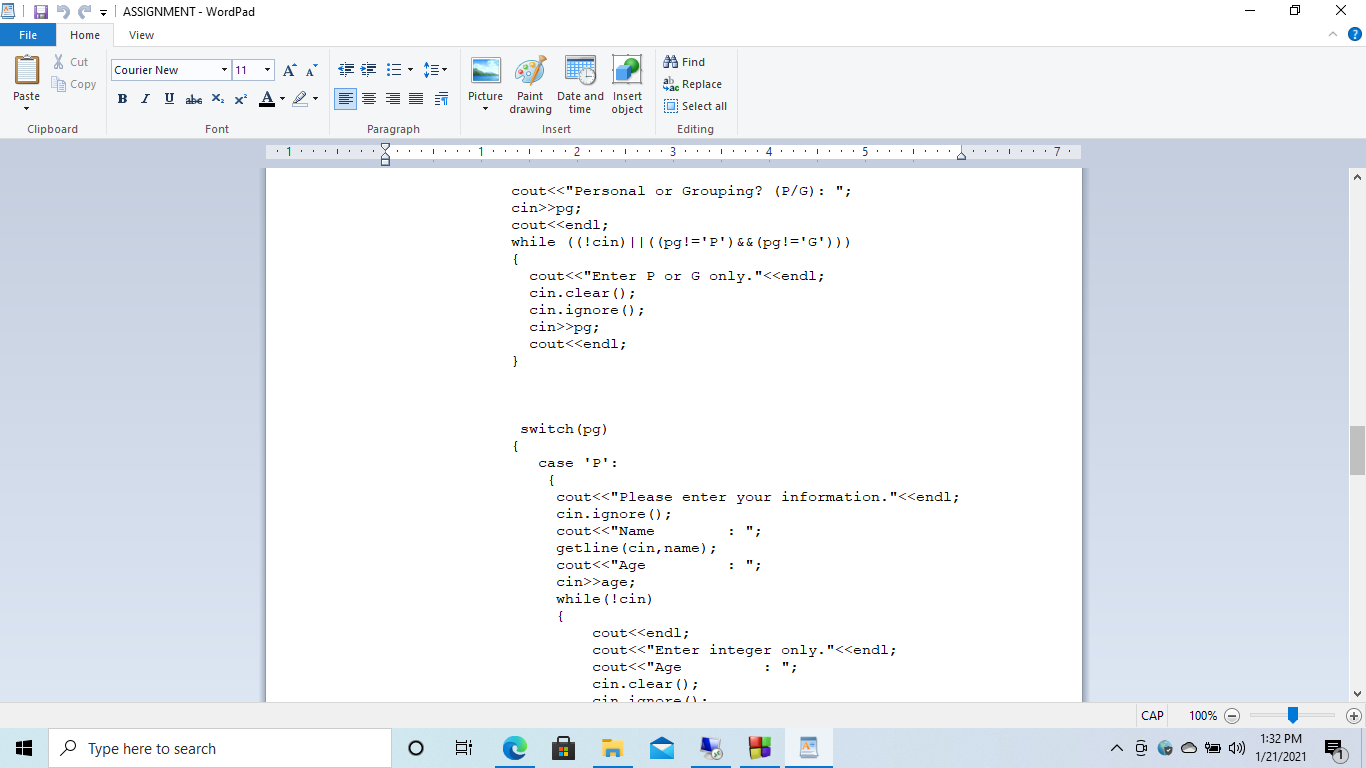The width and height of the screenshot is (1366, 768).
Task: Undo the last action
Action: tap(62, 11)
